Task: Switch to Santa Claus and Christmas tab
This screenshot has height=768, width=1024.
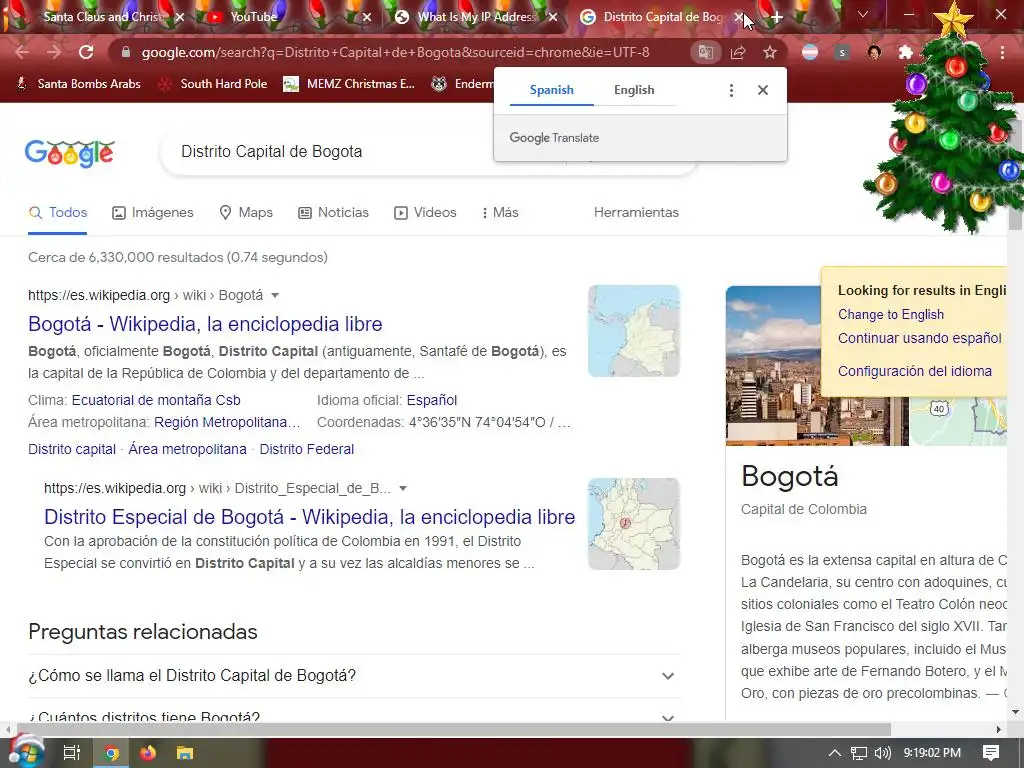Action: tap(101, 17)
